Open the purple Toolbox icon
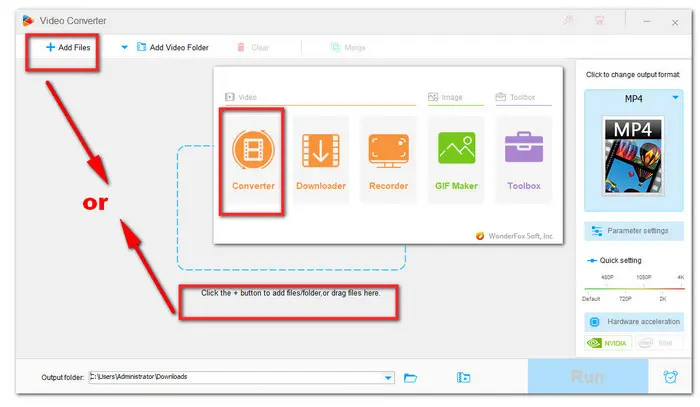Viewport: 700px width, 407px height. pos(523,160)
